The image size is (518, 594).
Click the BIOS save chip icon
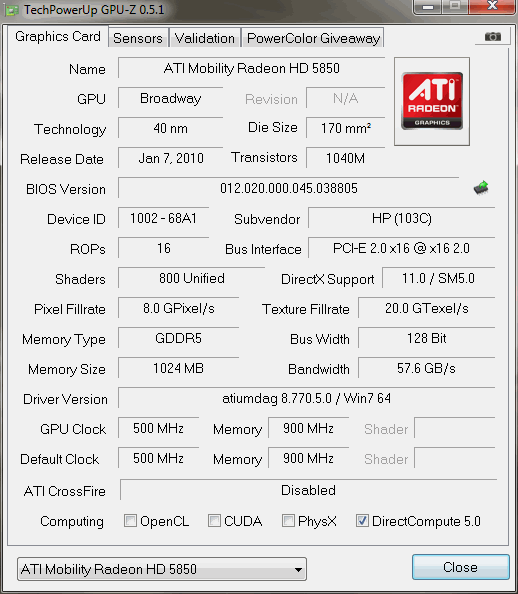tap(481, 188)
